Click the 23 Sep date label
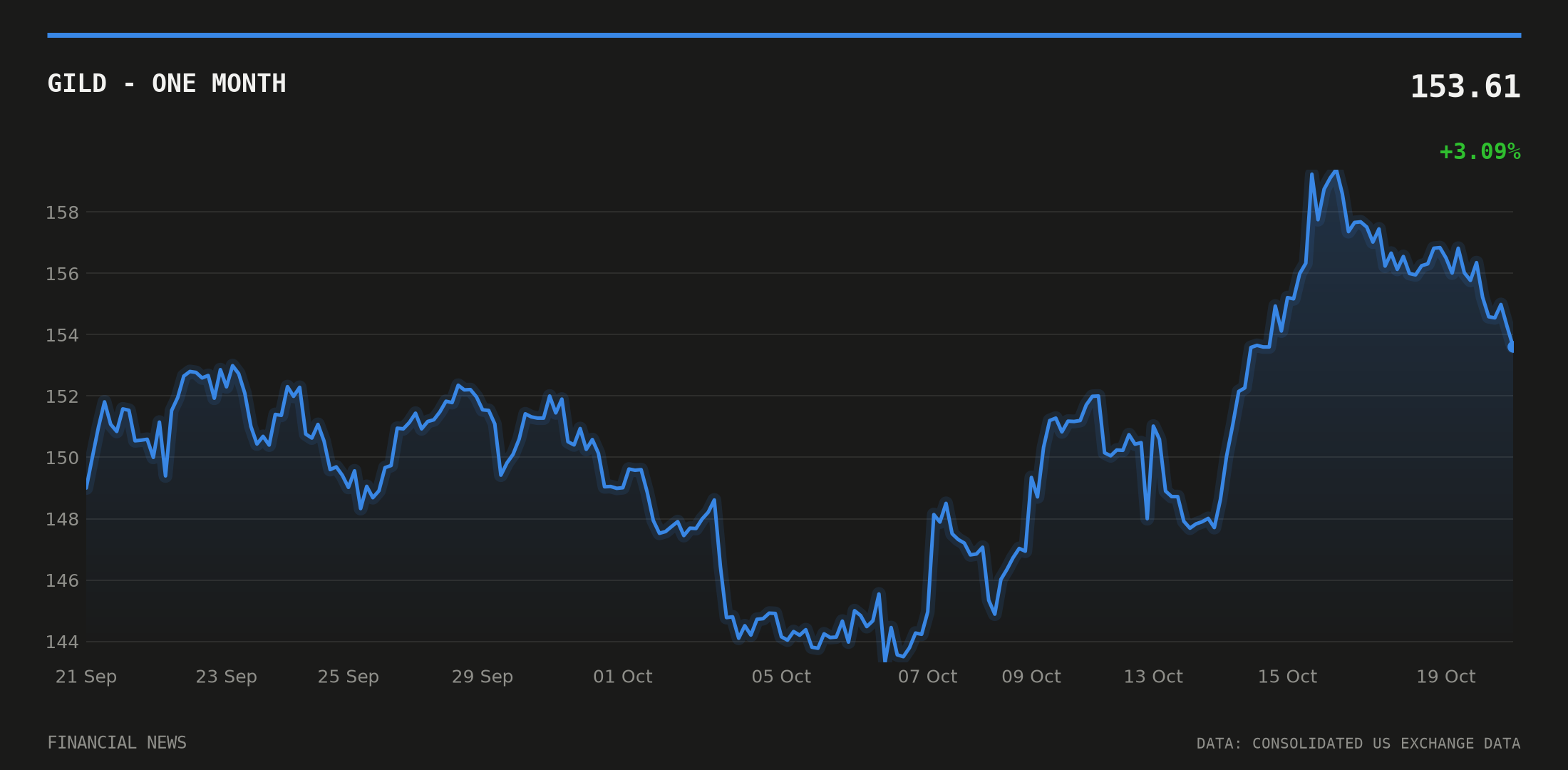Viewport: 1568px width, 770px height. (x=227, y=677)
